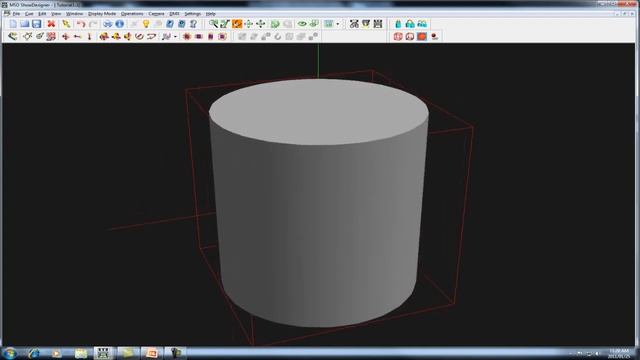Open the Display Mode menu
This screenshot has width=640, height=360.
102,14
